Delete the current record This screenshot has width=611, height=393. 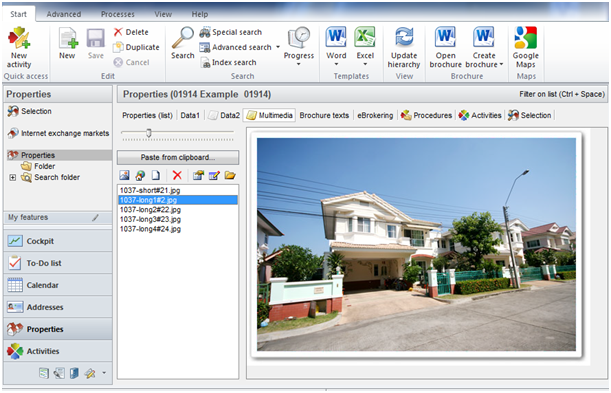coord(131,32)
